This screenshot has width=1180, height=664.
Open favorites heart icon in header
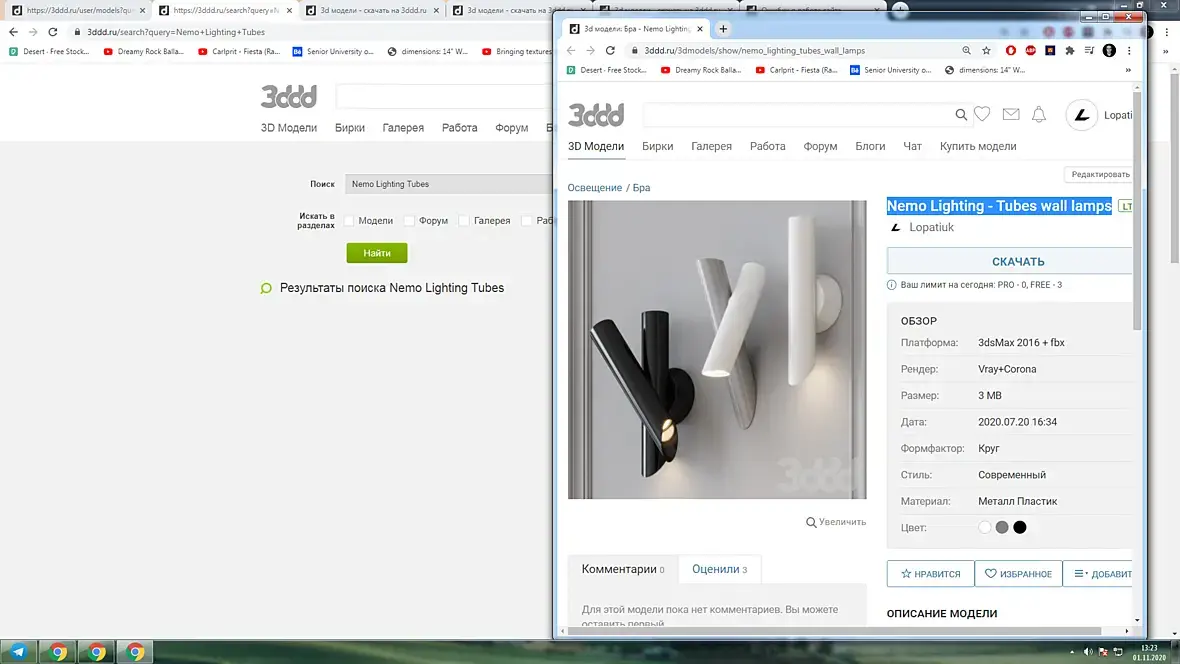point(982,114)
